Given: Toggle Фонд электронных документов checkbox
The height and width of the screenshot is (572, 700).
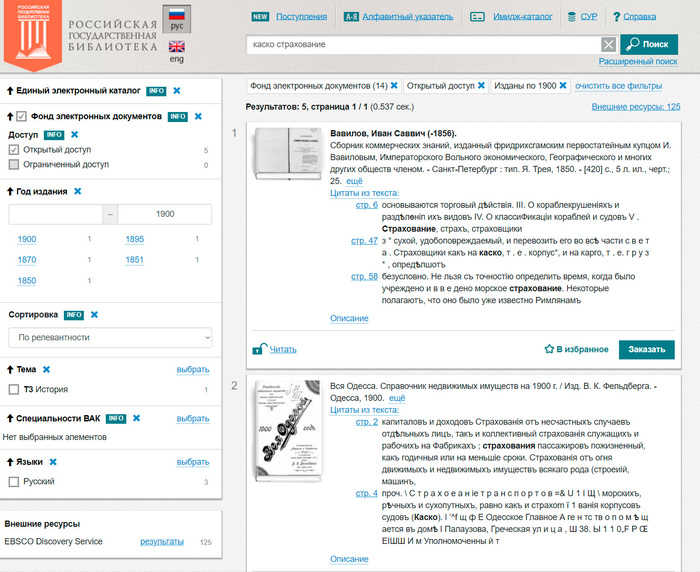Looking at the screenshot, I should (x=21, y=117).
